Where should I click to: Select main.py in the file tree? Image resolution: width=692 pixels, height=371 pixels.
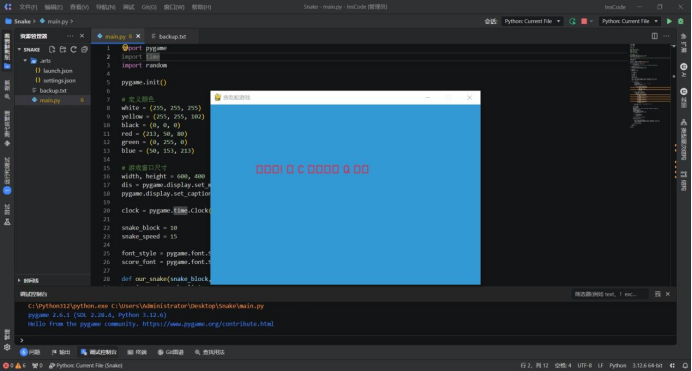coord(49,101)
